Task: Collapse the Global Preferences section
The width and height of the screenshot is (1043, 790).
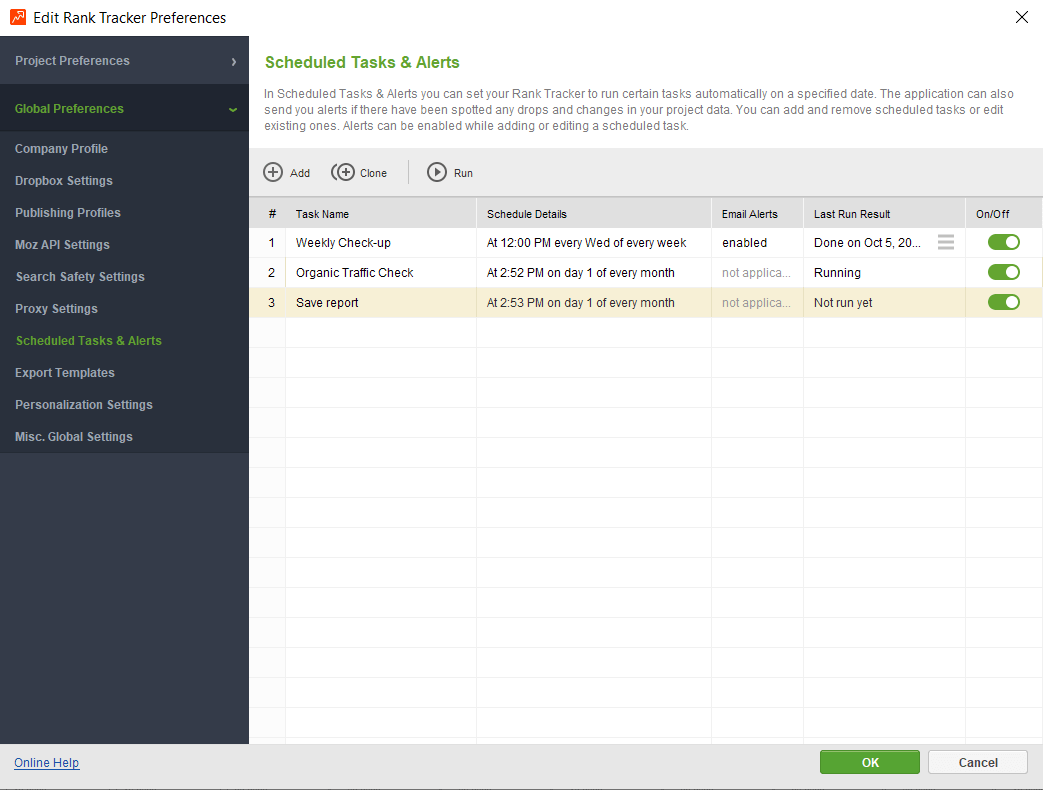Action: tap(124, 108)
